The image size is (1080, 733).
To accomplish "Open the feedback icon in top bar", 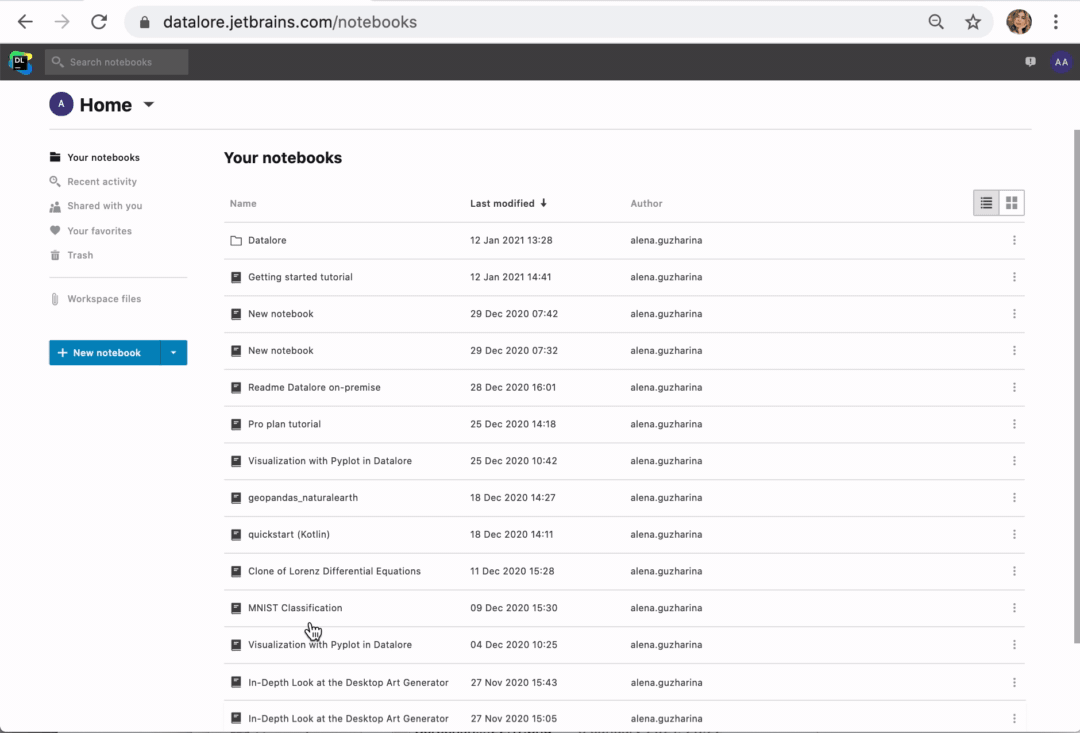I will coord(1030,62).
